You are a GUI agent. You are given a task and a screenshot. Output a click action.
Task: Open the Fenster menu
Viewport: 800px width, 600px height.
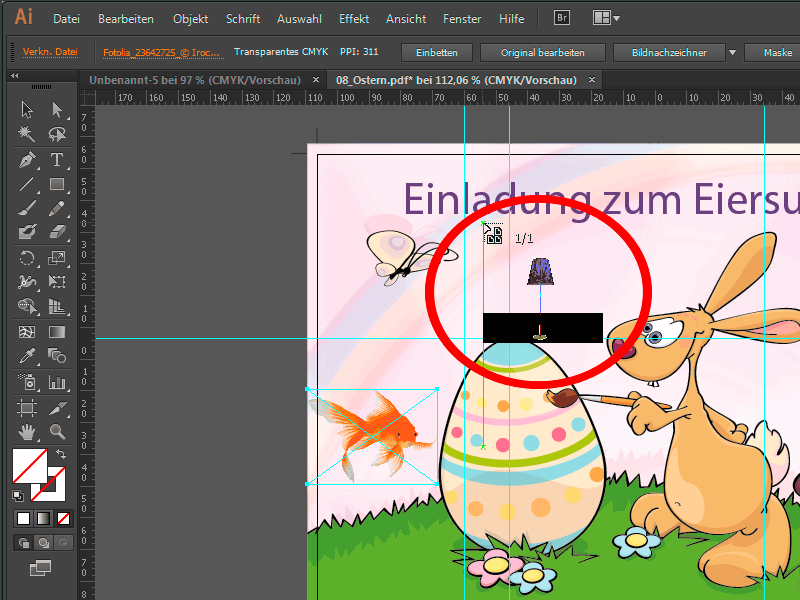click(462, 19)
